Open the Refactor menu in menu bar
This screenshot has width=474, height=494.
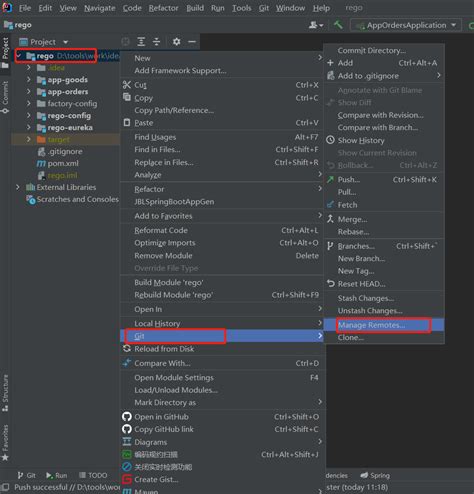[x=163, y=8]
